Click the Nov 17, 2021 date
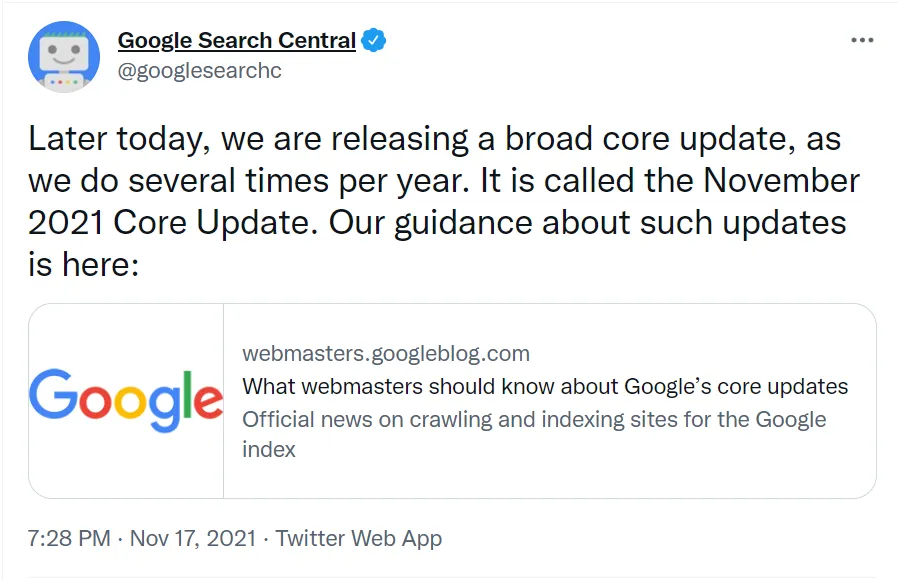The image size is (898, 580). (191, 538)
